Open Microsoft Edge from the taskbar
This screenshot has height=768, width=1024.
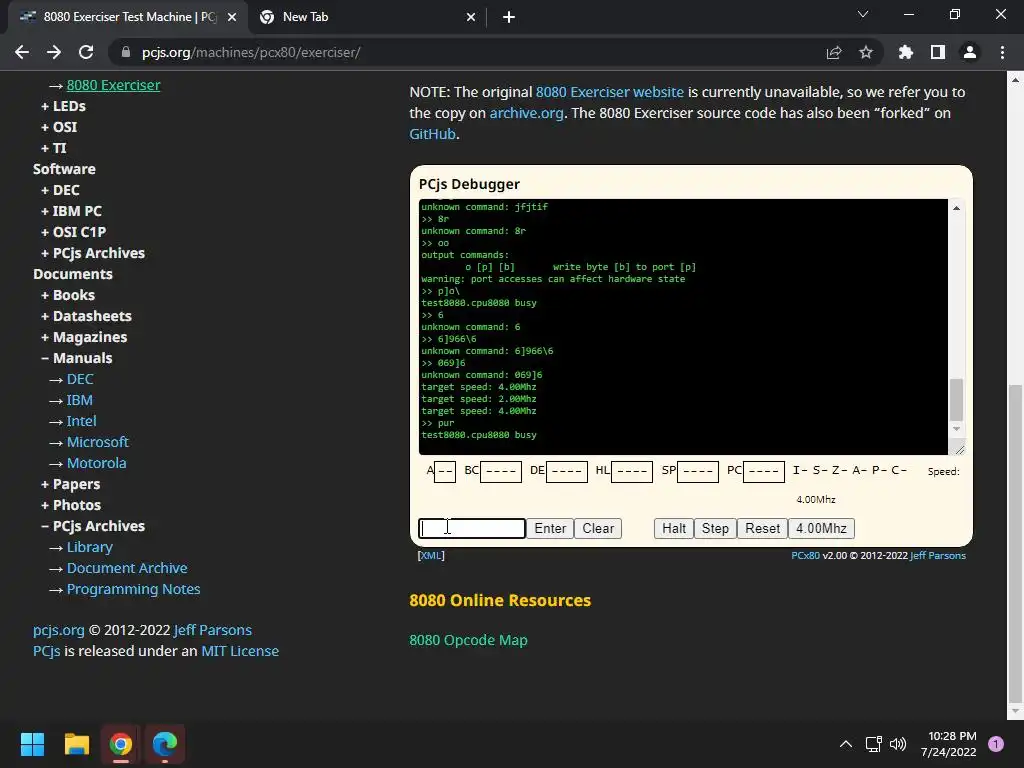pyautogui.click(x=165, y=744)
